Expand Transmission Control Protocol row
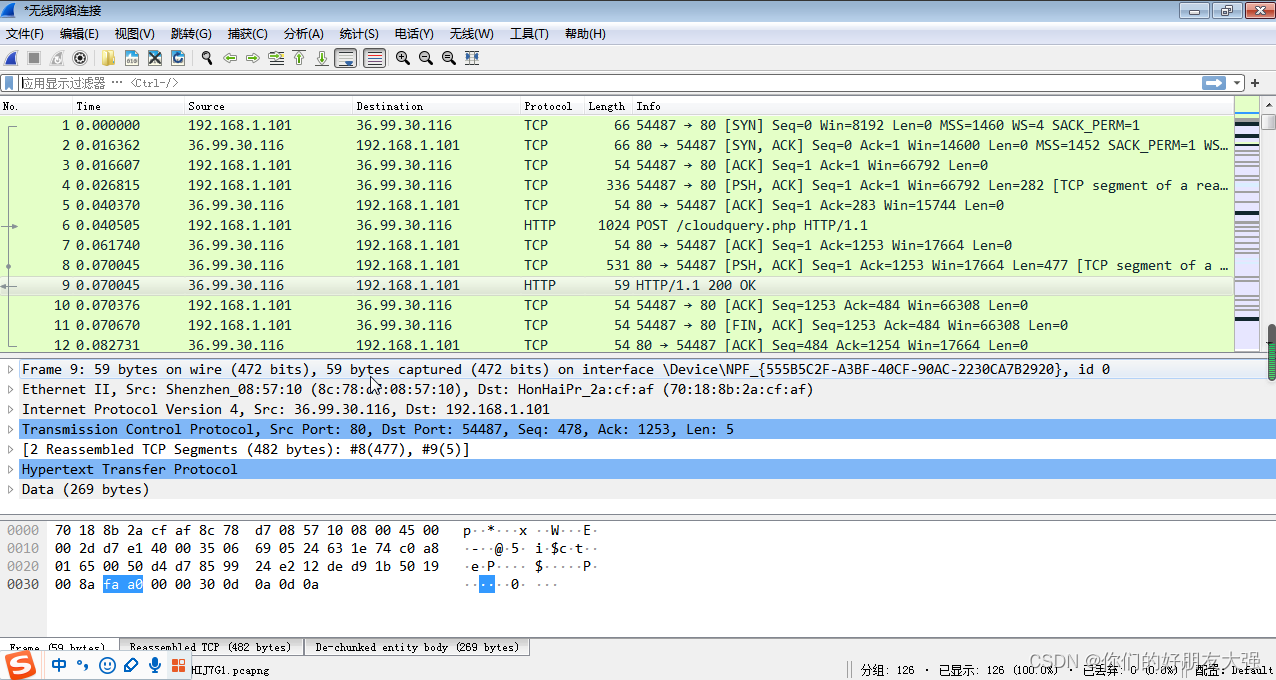Viewport: 1276px width, 680px height. [x=11, y=429]
